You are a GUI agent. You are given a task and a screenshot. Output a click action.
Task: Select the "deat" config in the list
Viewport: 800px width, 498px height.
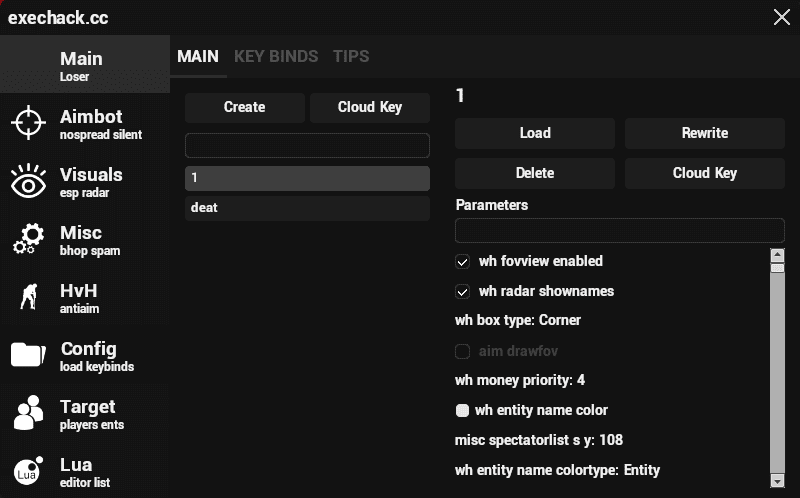(x=307, y=208)
